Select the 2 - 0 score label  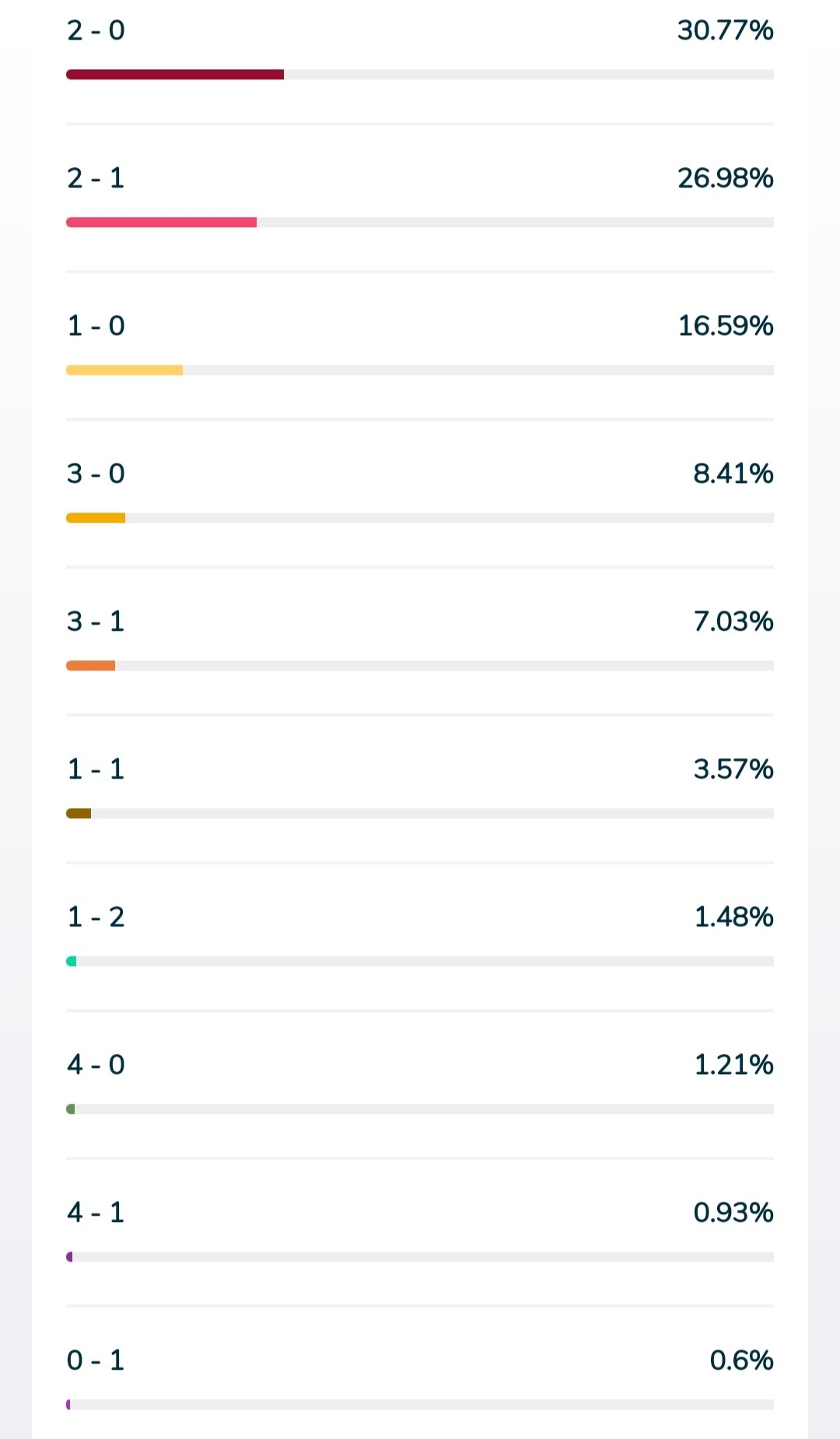point(96,30)
